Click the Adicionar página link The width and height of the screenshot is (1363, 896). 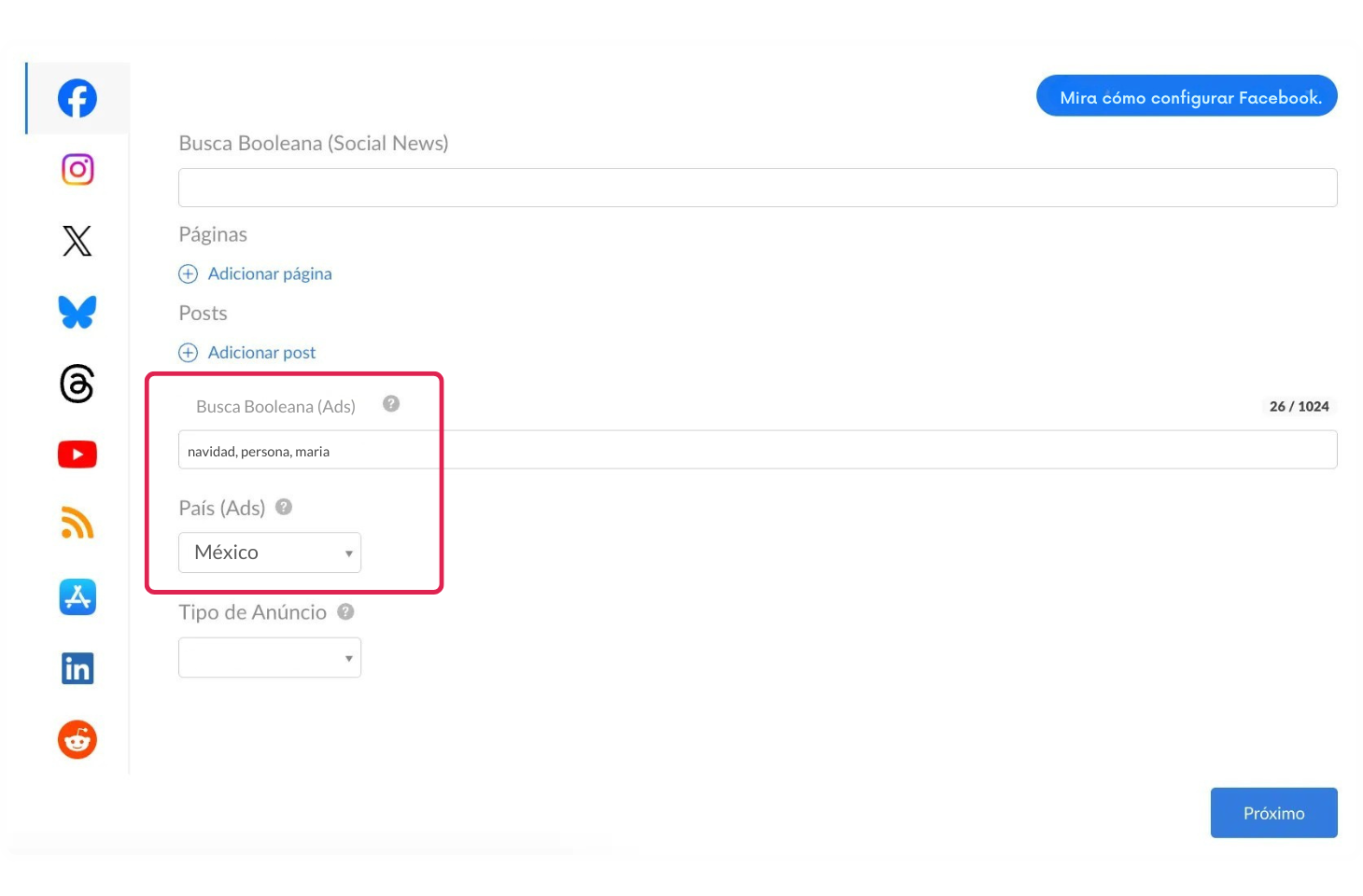(x=269, y=273)
